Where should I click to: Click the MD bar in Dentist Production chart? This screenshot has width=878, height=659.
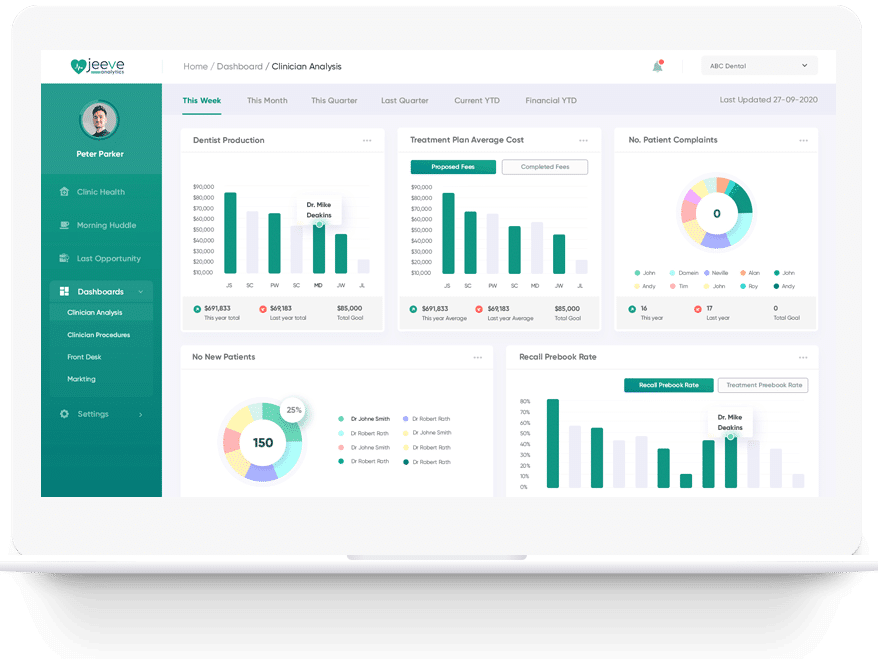(319, 249)
